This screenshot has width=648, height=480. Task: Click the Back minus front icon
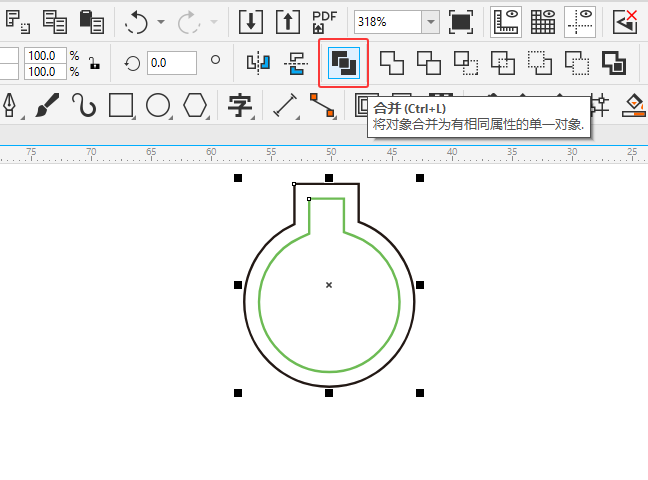click(x=577, y=63)
